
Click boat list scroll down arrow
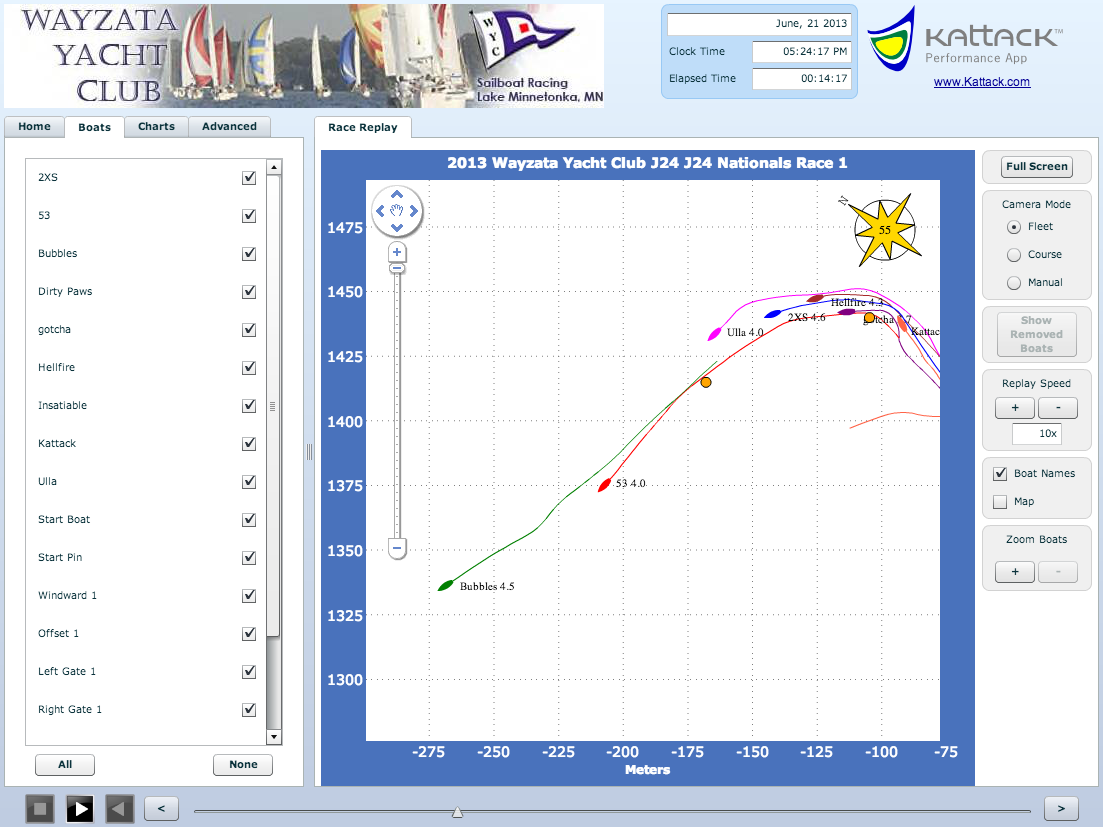click(274, 737)
